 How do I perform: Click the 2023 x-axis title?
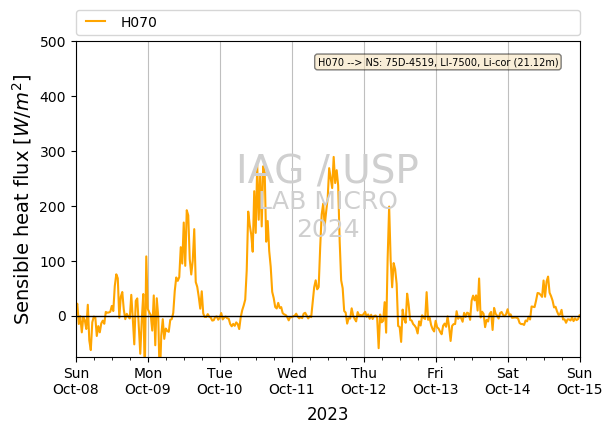click(327, 414)
